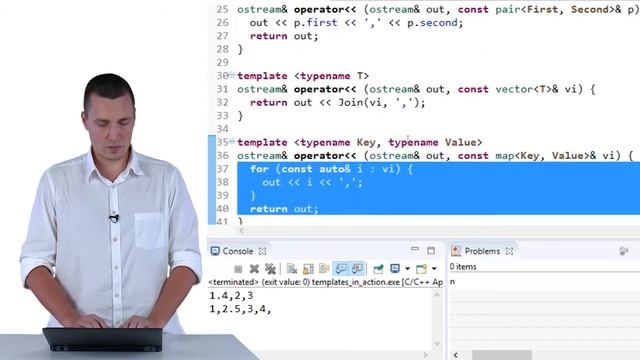
Task: Collapse template fold marker at line 35
Action: (x=232, y=142)
